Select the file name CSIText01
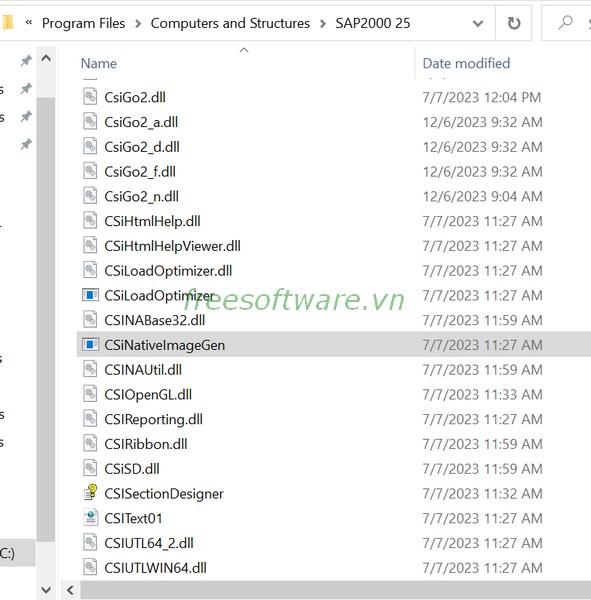Viewport: 591px width, 600px height. (x=133, y=518)
